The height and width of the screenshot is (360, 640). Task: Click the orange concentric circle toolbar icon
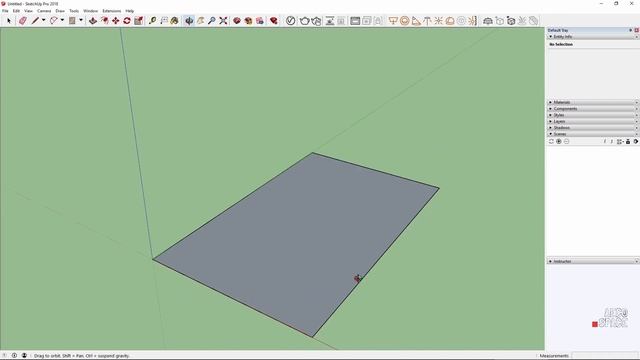[404, 20]
